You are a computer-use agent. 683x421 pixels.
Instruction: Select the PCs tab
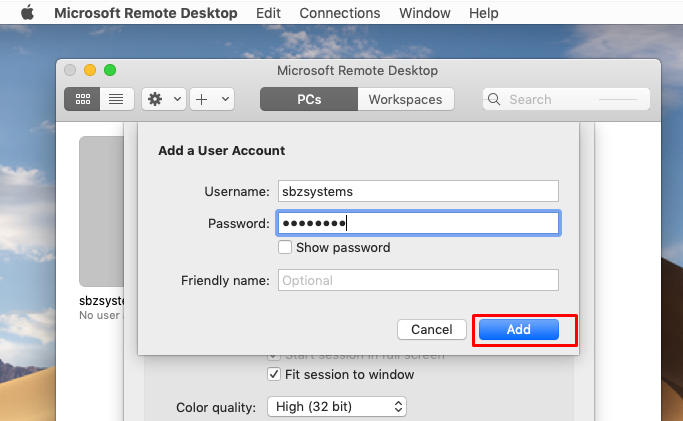click(x=309, y=99)
